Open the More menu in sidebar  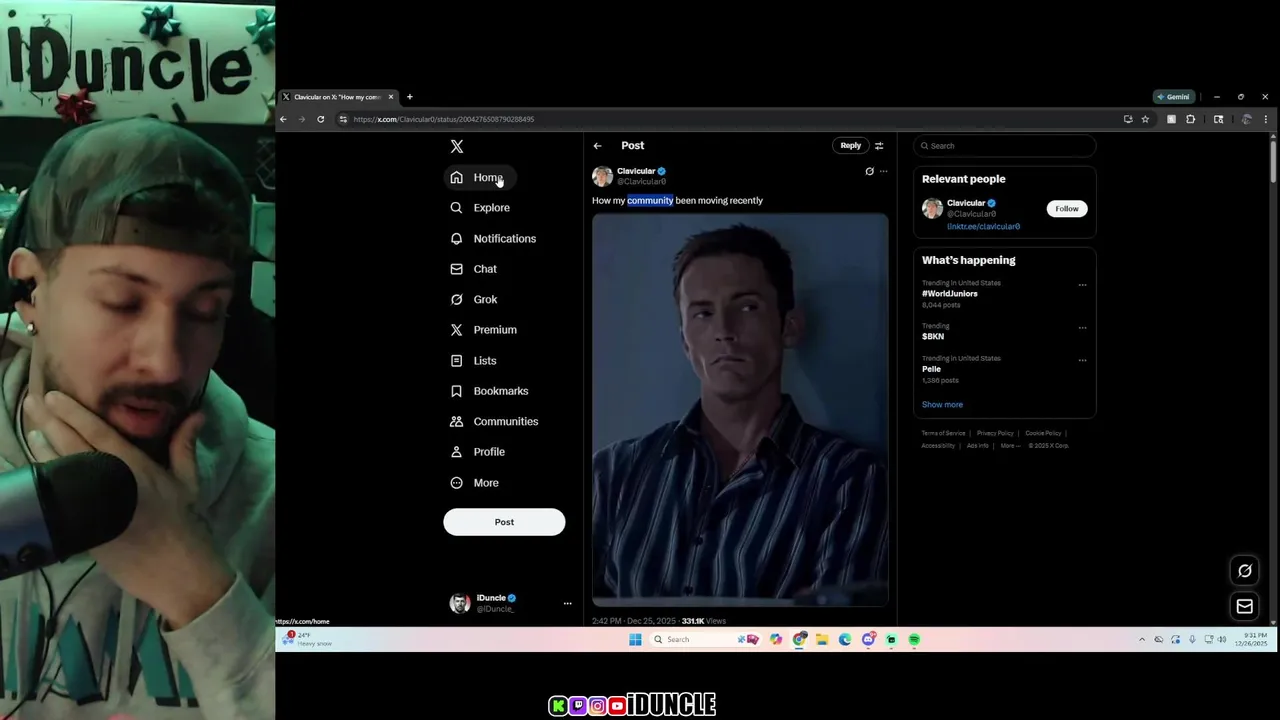pyautogui.click(x=474, y=483)
